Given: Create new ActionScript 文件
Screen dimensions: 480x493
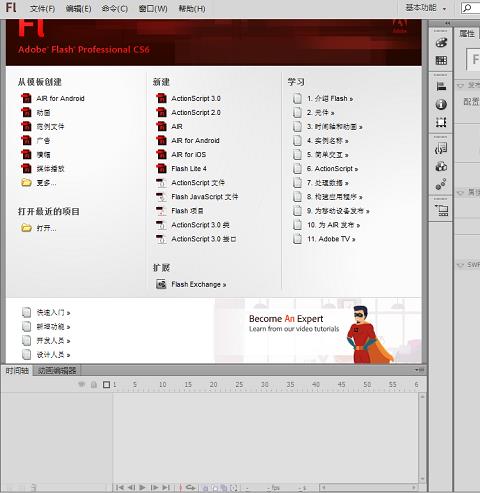Looking at the screenshot, I should 198,183.
